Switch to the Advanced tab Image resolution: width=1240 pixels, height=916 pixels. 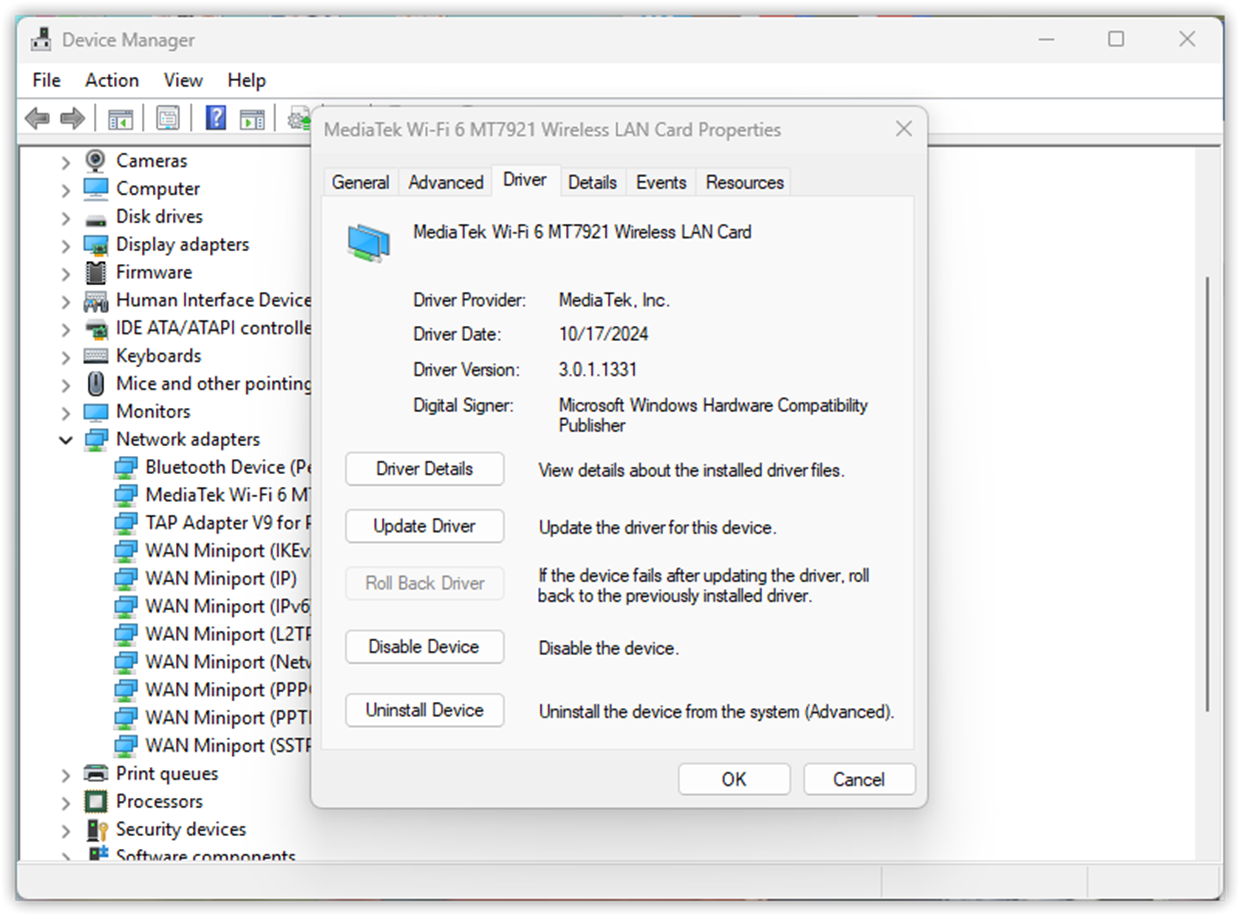coord(445,182)
